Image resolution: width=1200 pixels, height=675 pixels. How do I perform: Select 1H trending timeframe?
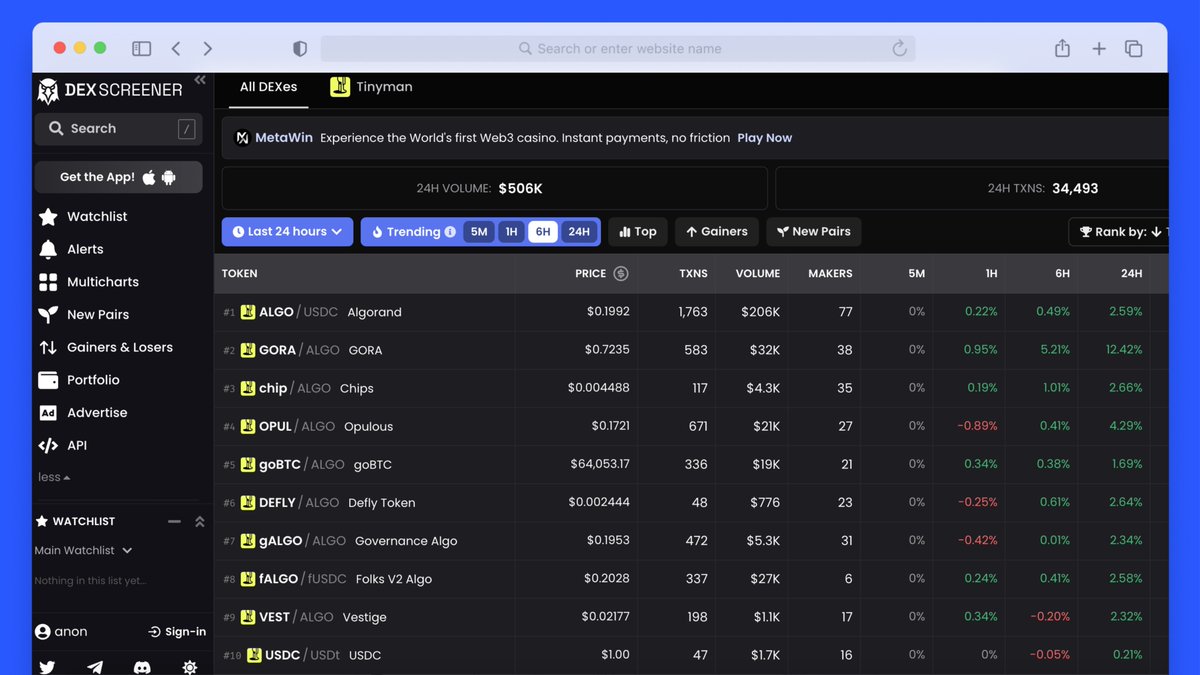511,232
